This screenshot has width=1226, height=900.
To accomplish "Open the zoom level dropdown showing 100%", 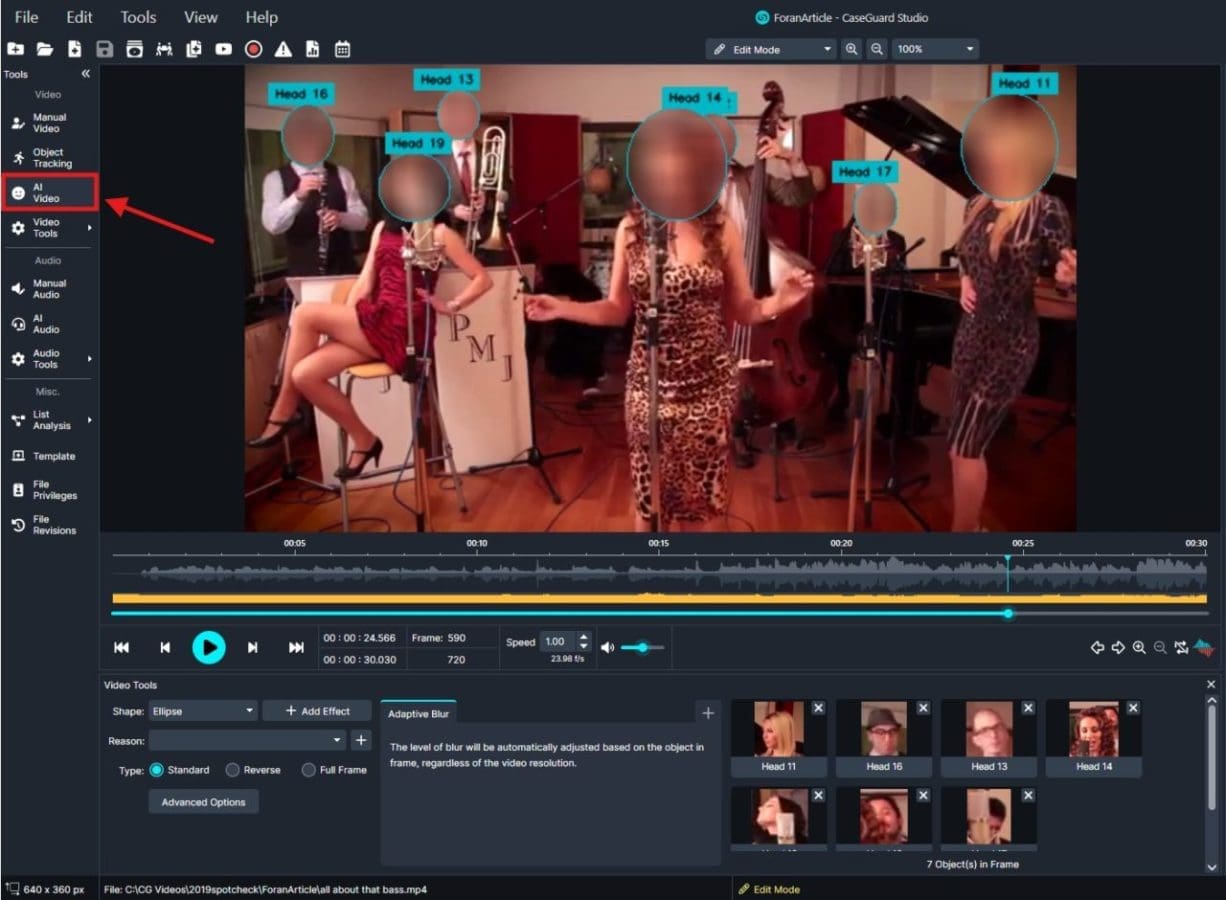I will [x=934, y=48].
